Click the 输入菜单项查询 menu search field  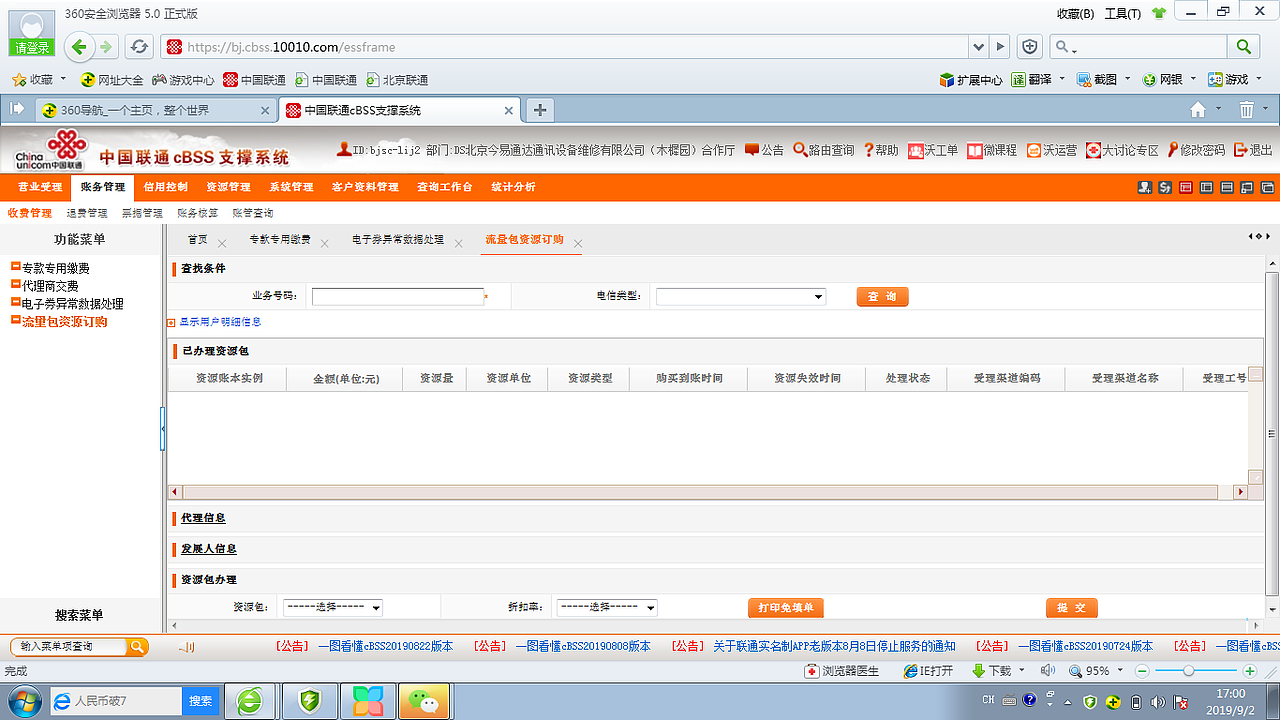(69, 647)
